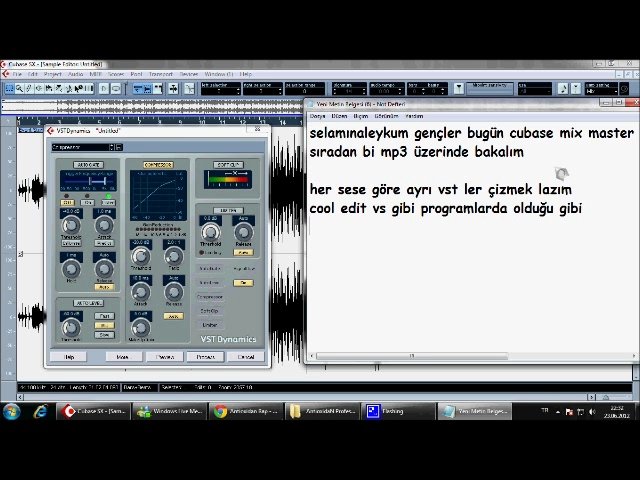Image resolution: width=640 pixels, height=480 pixels.
Task: Click the VST Dynamics window logo icon
Action: pyautogui.click(x=51, y=131)
